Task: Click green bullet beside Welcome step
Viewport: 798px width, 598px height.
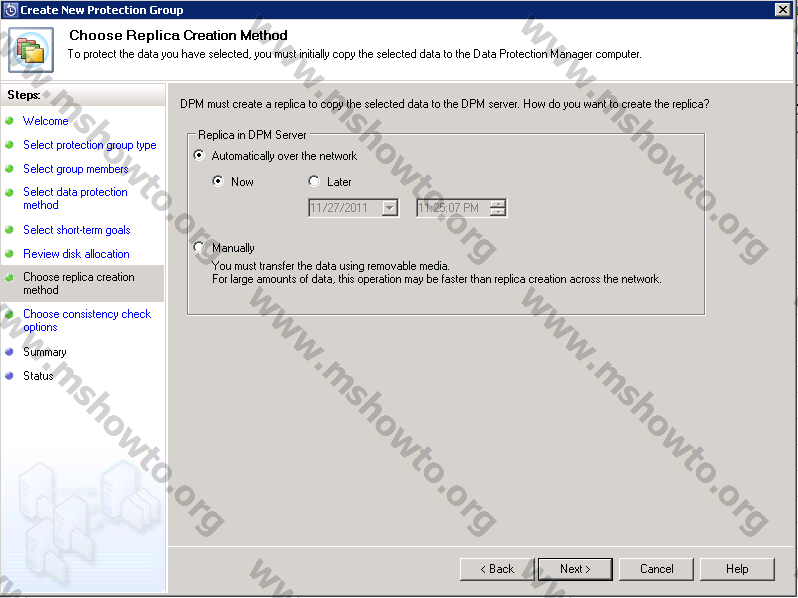Action: pos(10,121)
